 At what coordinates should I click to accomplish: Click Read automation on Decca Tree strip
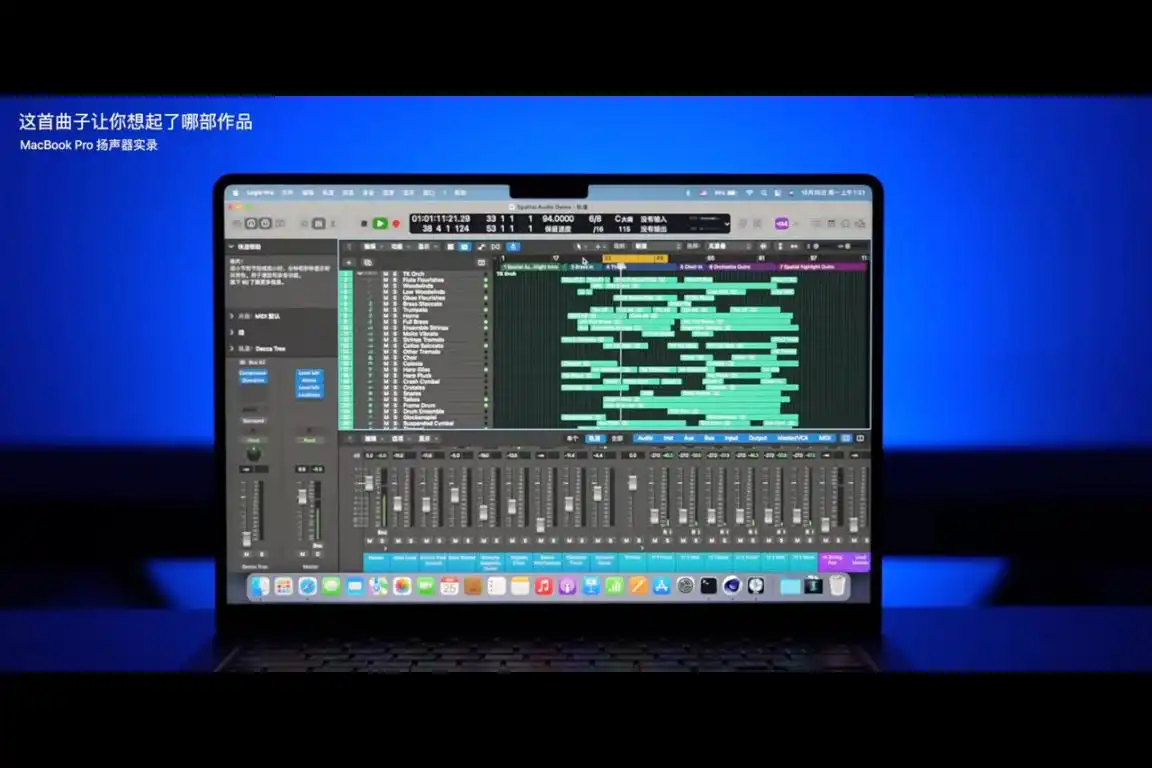[253, 440]
